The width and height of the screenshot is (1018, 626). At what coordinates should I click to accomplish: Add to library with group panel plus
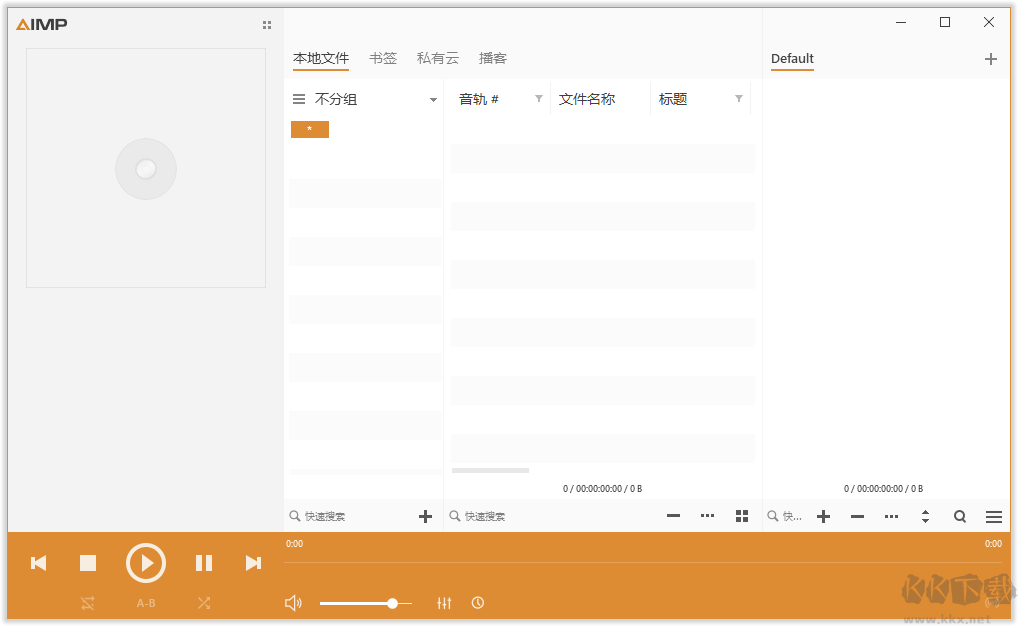[425, 516]
